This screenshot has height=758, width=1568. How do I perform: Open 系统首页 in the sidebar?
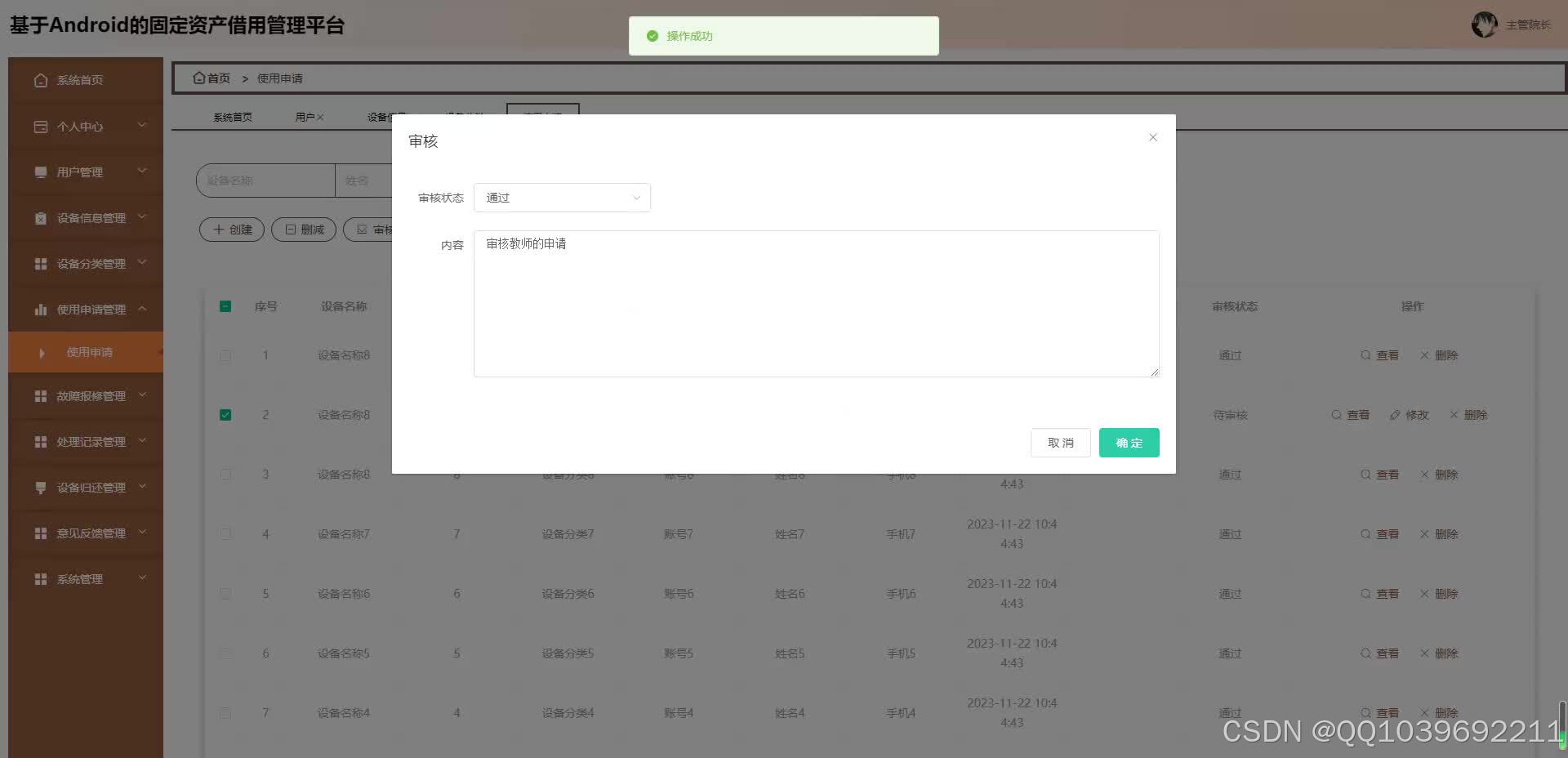(86, 80)
